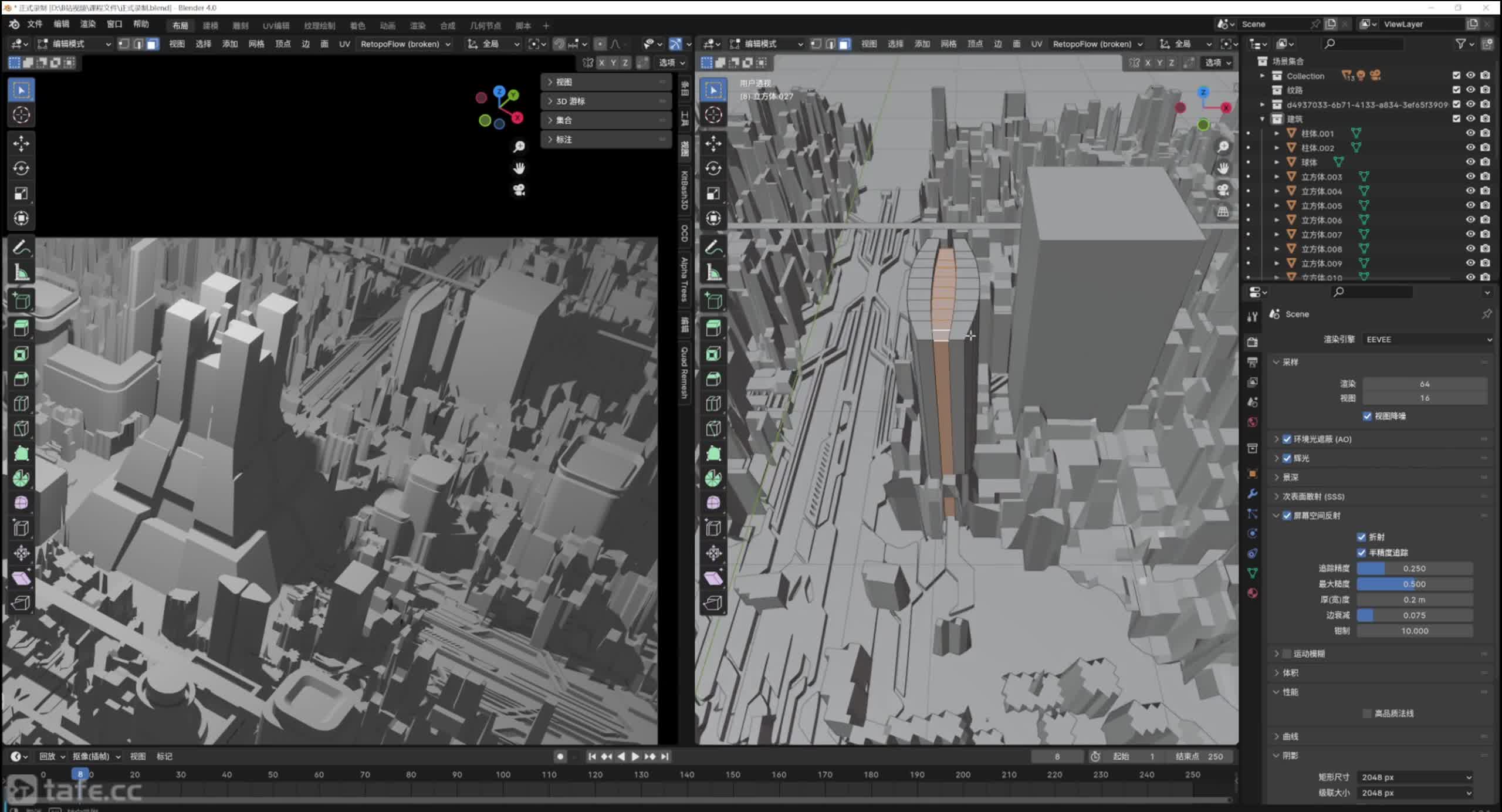Pin the Scene properties panel
This screenshot has width=1502, height=812.
coord(1486,314)
